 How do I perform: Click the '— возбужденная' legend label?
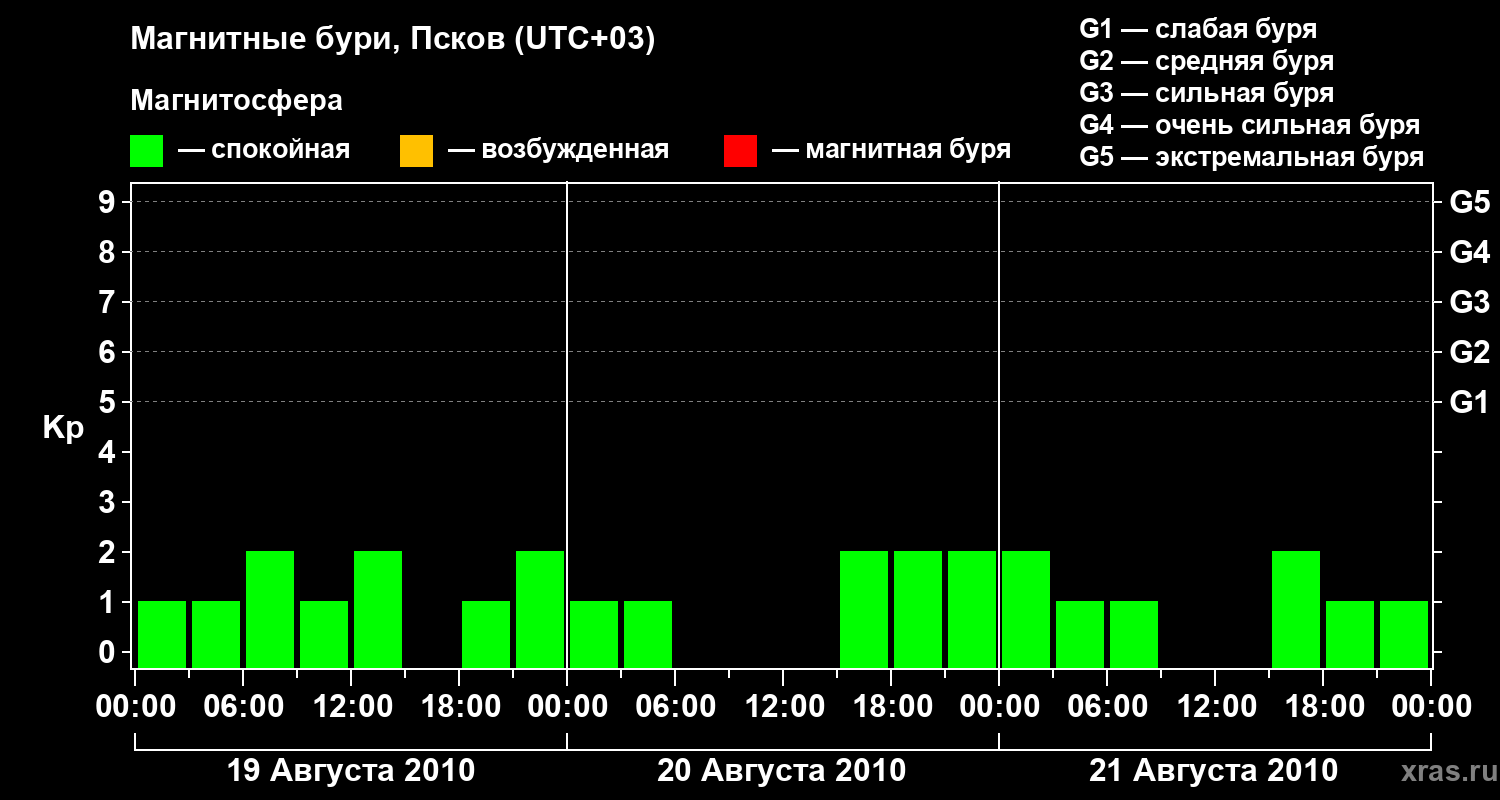[558, 151]
